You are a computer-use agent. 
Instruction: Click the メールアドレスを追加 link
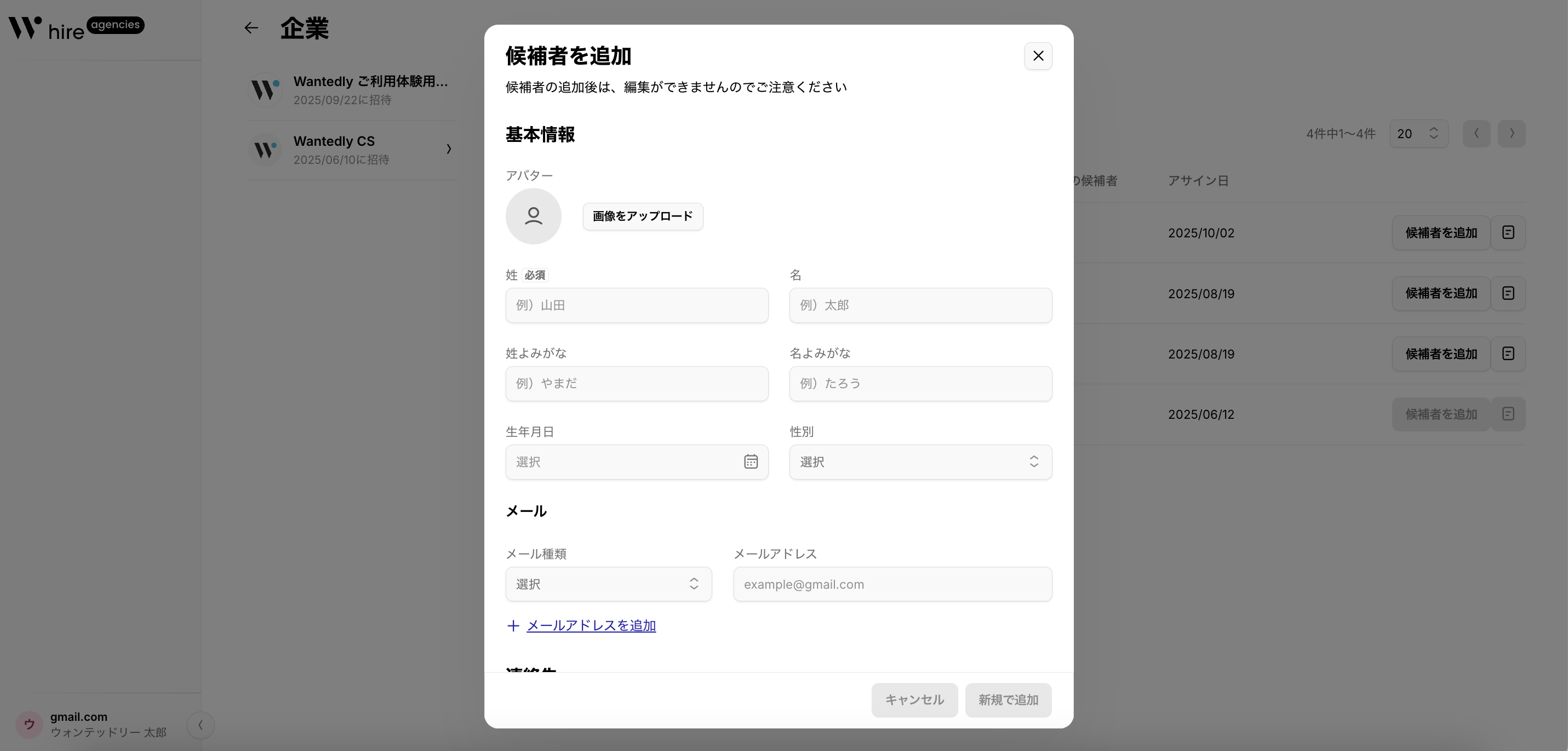pyautogui.click(x=591, y=626)
